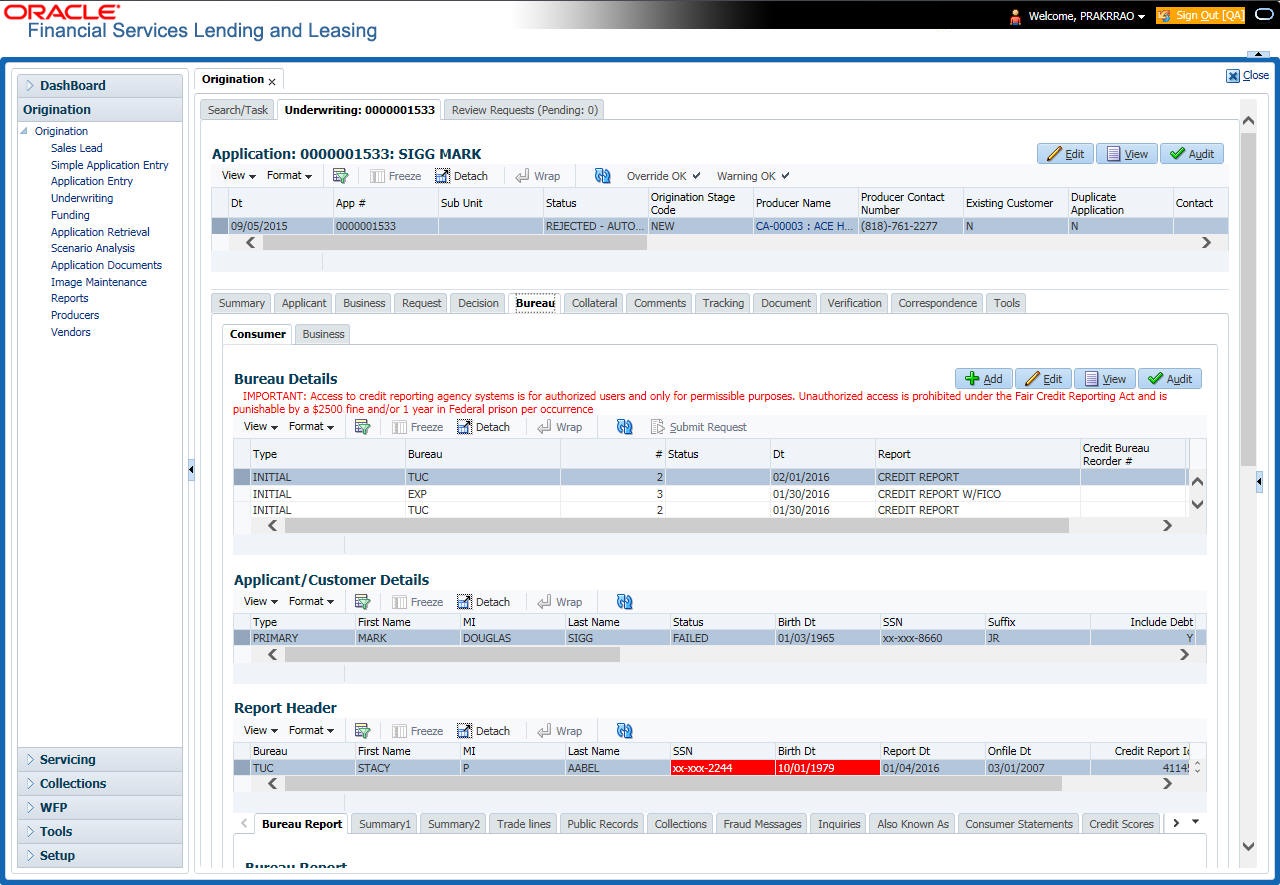
Task: Open Format menu in Bureau Details toolbar
Action: [x=311, y=427]
